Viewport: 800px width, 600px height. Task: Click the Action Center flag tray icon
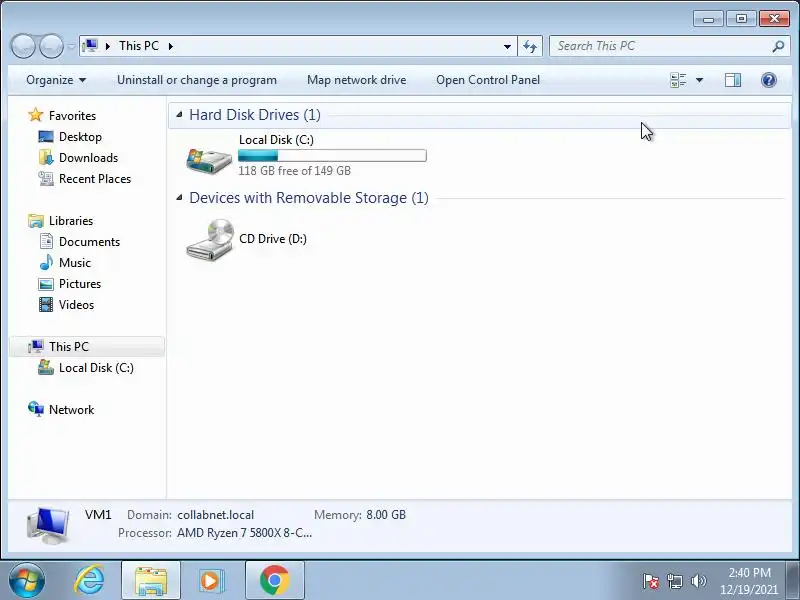pos(651,581)
